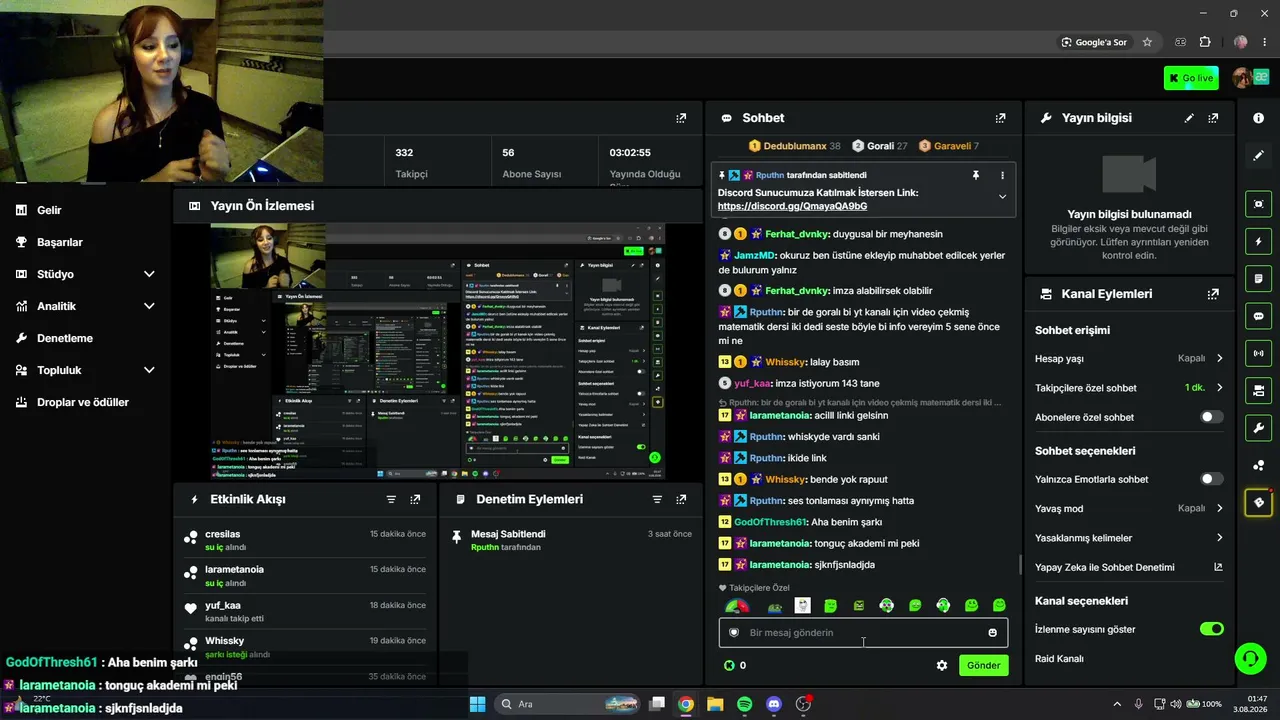The height and width of the screenshot is (720, 1280).
Task: Click the green K points icon below the chat
Action: [729, 665]
